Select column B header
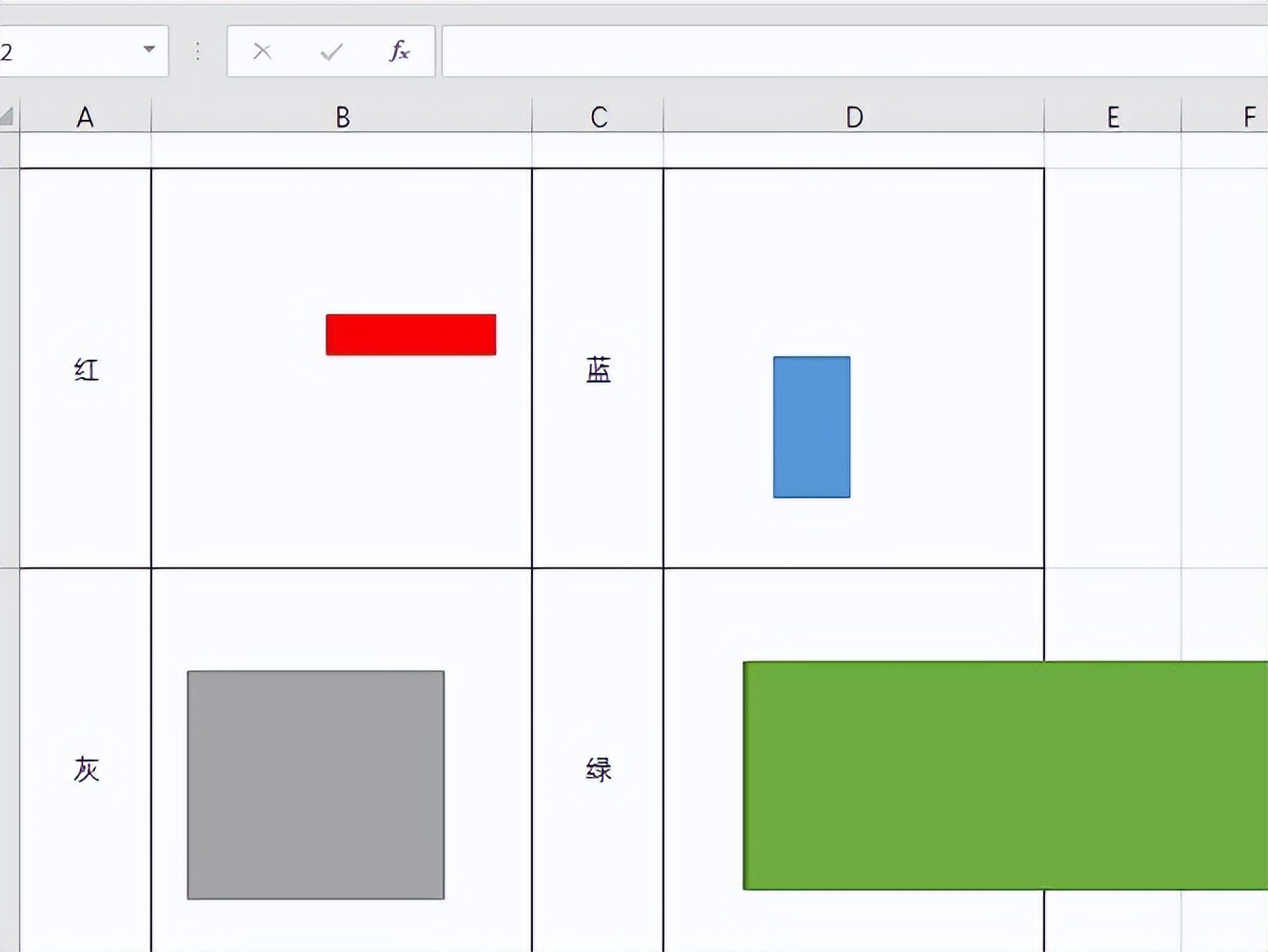Image resolution: width=1268 pixels, height=952 pixels. [342, 117]
